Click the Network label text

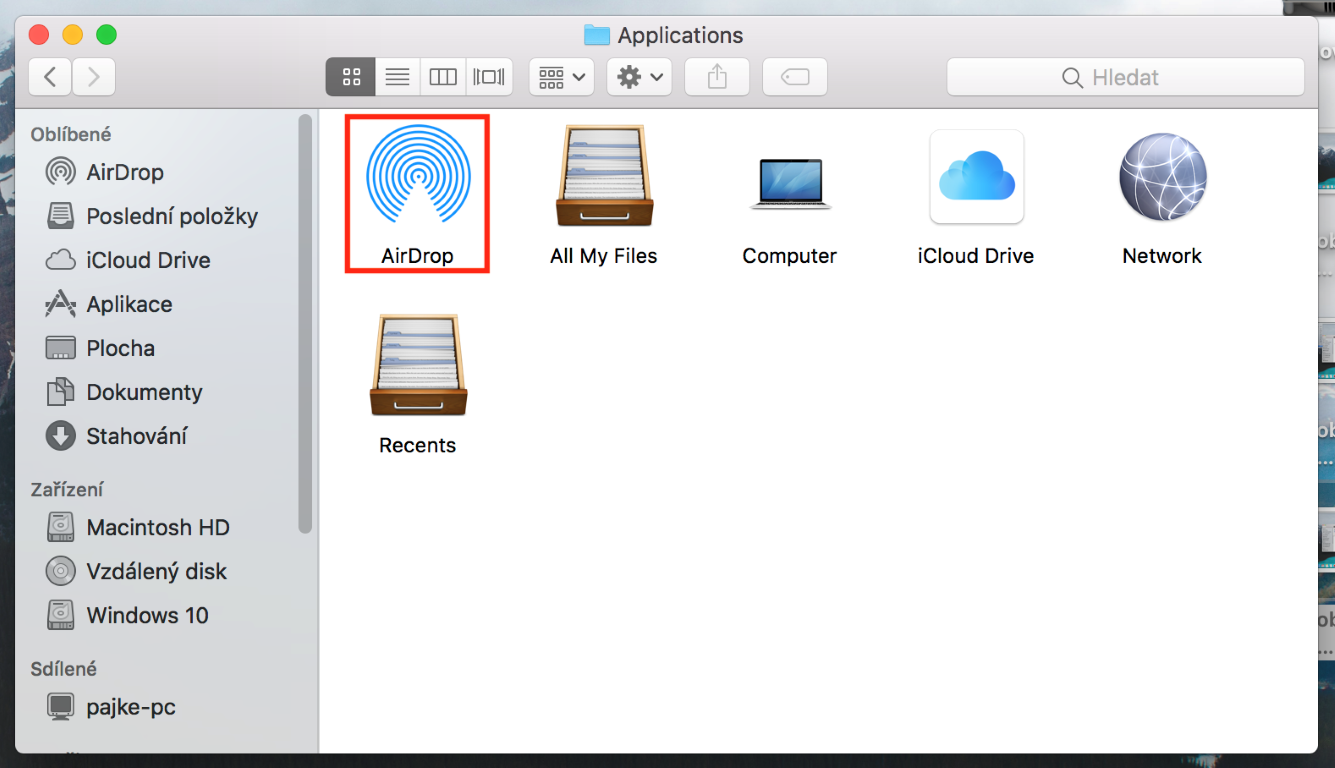click(1162, 256)
